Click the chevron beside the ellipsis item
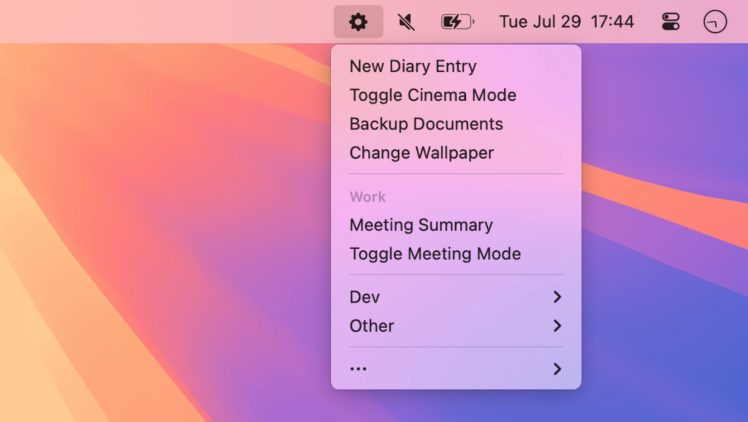 tap(557, 369)
